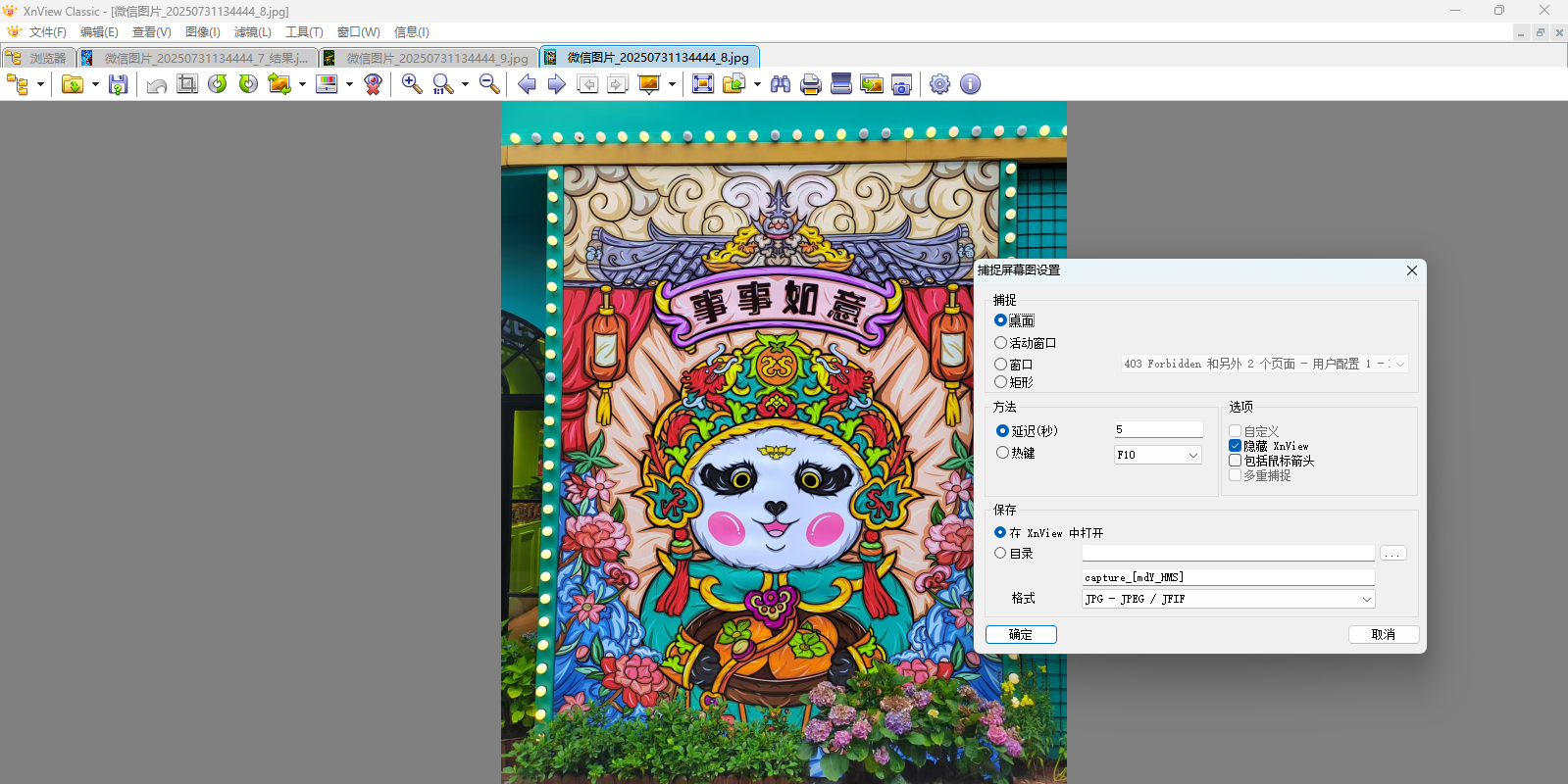1568x784 pixels.
Task: Open the JPG - JPEG / JFIF format dropdown
Action: (x=1366, y=599)
